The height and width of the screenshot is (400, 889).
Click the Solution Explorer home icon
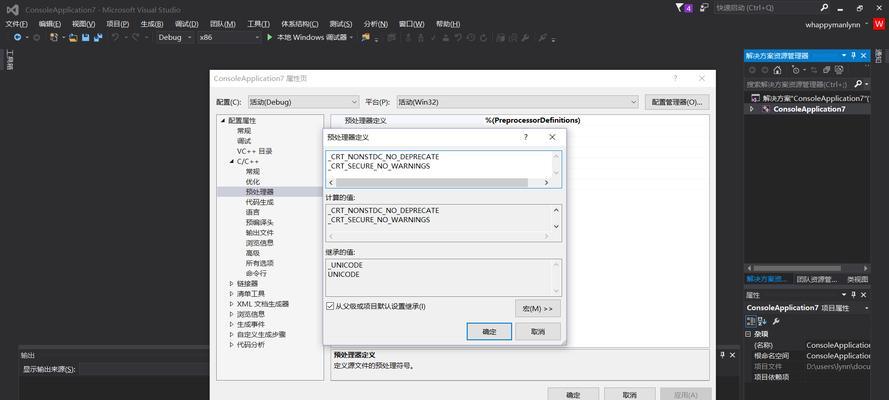tap(777, 70)
